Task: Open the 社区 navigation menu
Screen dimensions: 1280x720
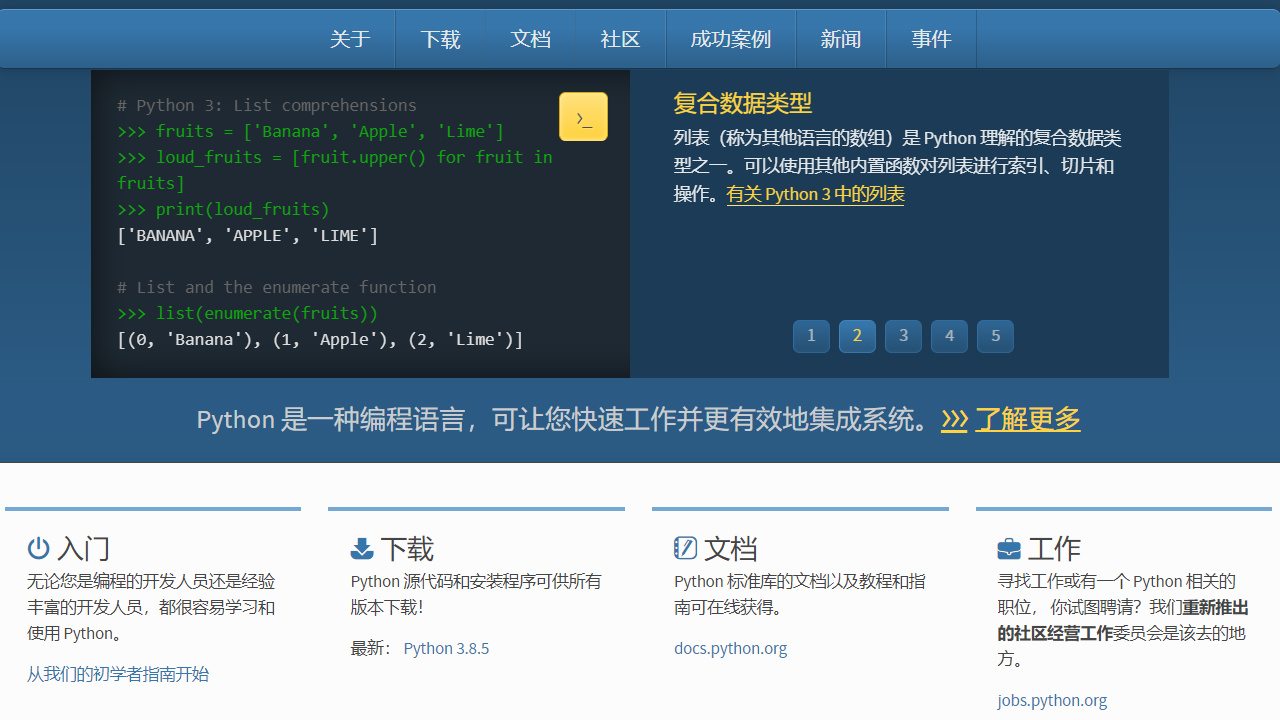Action: [619, 39]
